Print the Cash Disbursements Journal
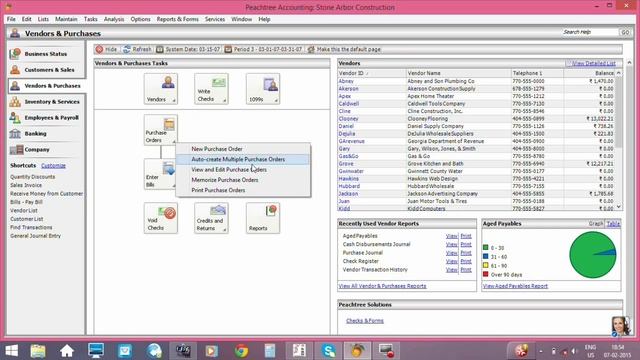This screenshot has height=360, width=640. click(x=466, y=244)
